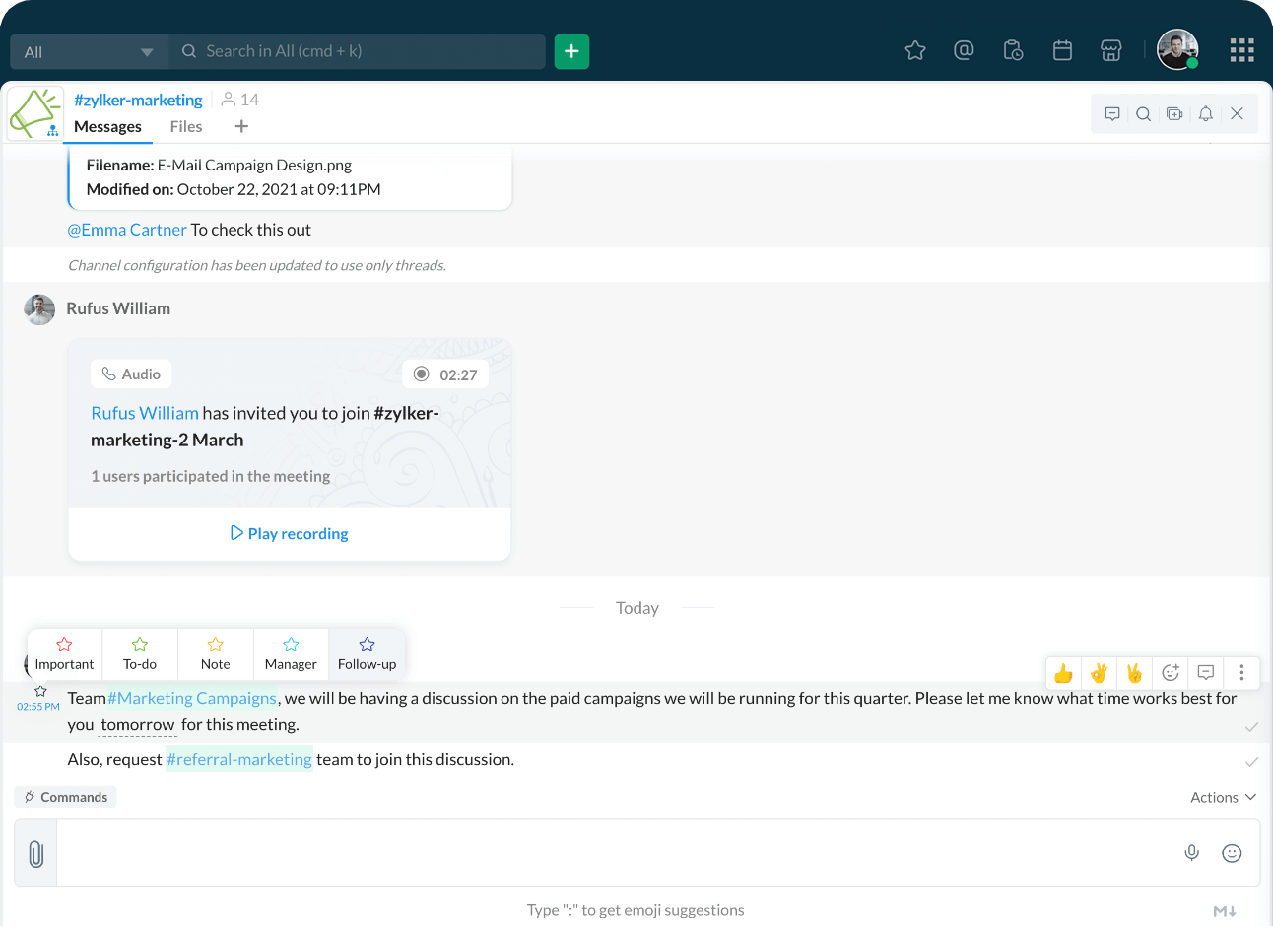Switch to the Files tab
This screenshot has height=952, width=1273.
185,126
